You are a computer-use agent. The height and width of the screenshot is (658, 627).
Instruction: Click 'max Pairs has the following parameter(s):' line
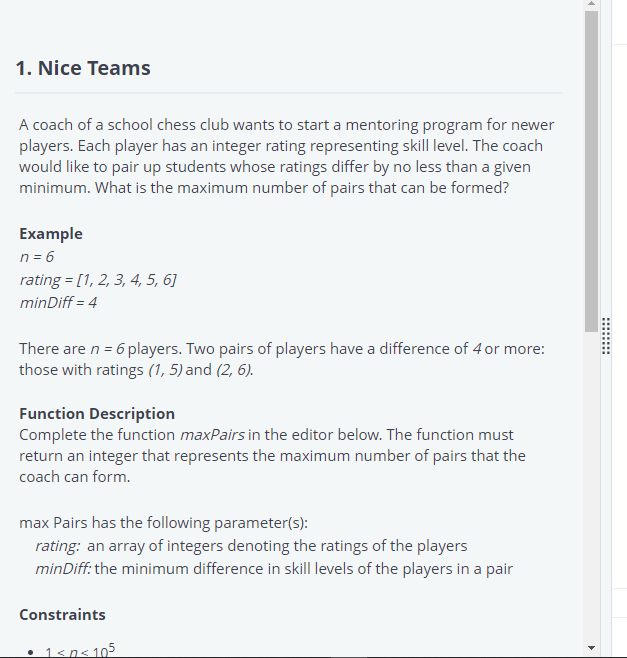(163, 523)
